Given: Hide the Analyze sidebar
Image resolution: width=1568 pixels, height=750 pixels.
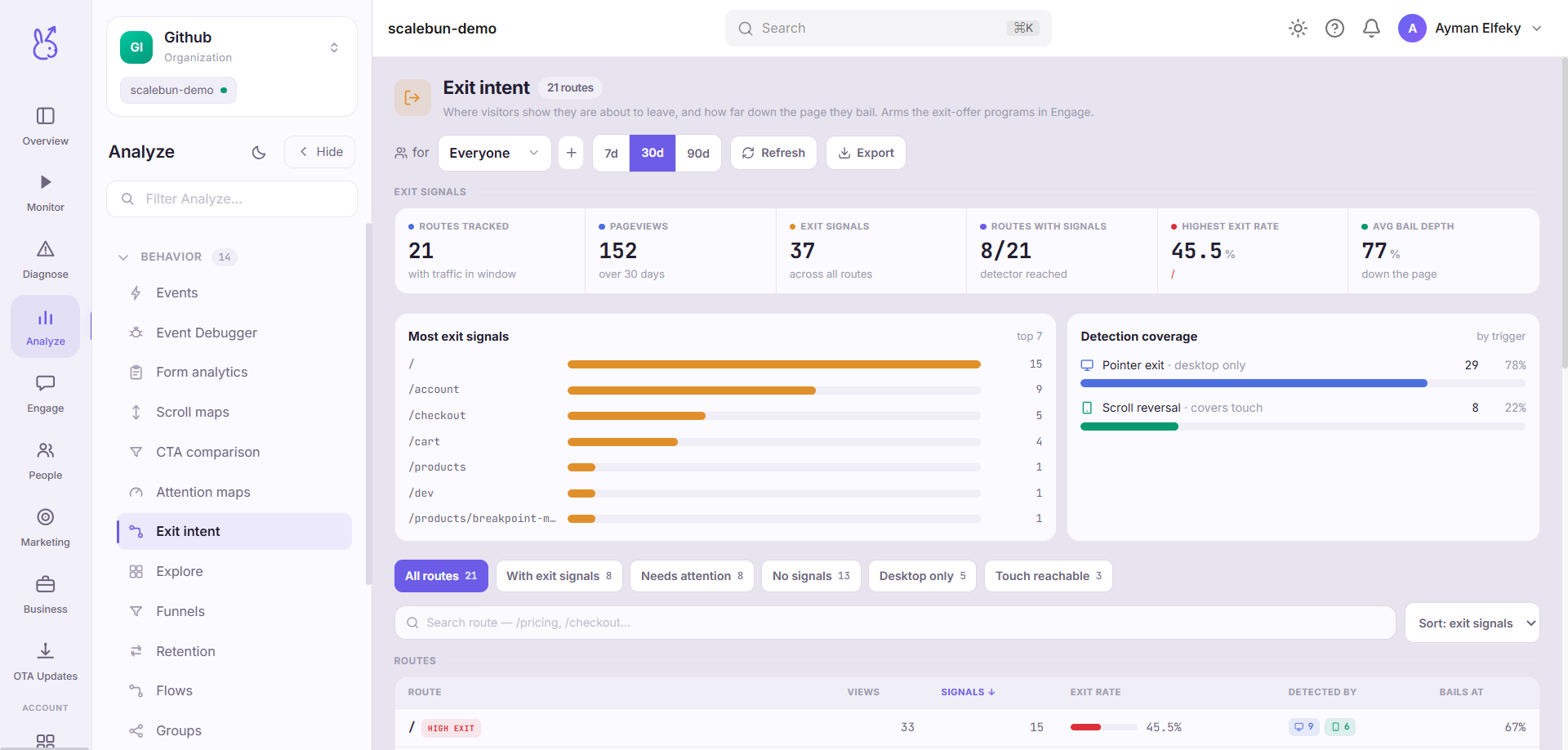Looking at the screenshot, I should pyautogui.click(x=320, y=152).
